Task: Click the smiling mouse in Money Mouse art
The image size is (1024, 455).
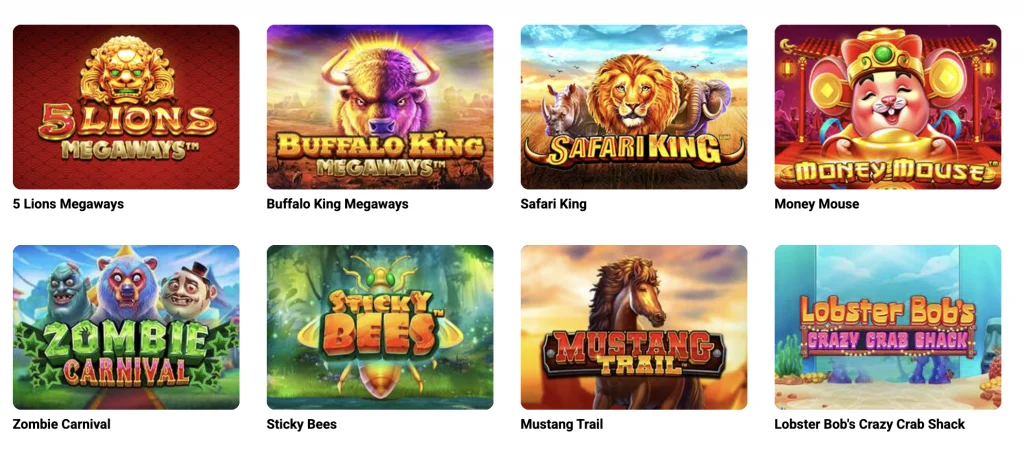Action: (x=886, y=98)
